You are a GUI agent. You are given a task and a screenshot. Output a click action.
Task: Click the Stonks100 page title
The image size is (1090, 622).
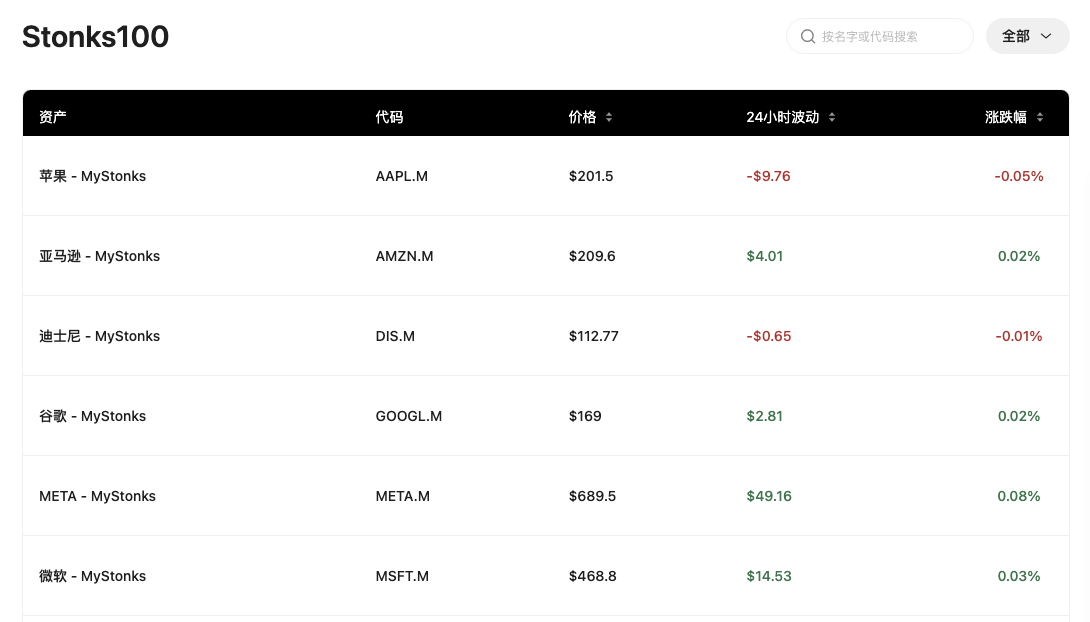pos(96,37)
